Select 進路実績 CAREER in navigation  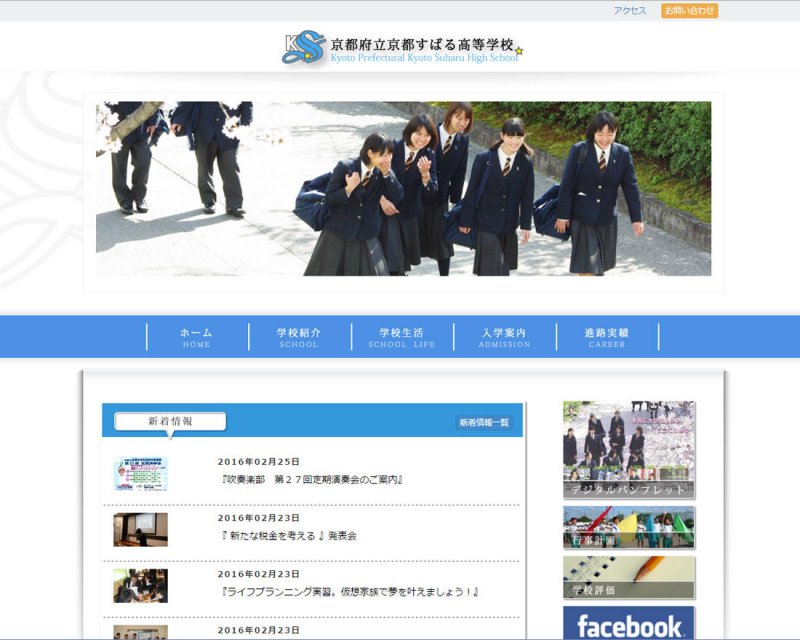coord(607,337)
